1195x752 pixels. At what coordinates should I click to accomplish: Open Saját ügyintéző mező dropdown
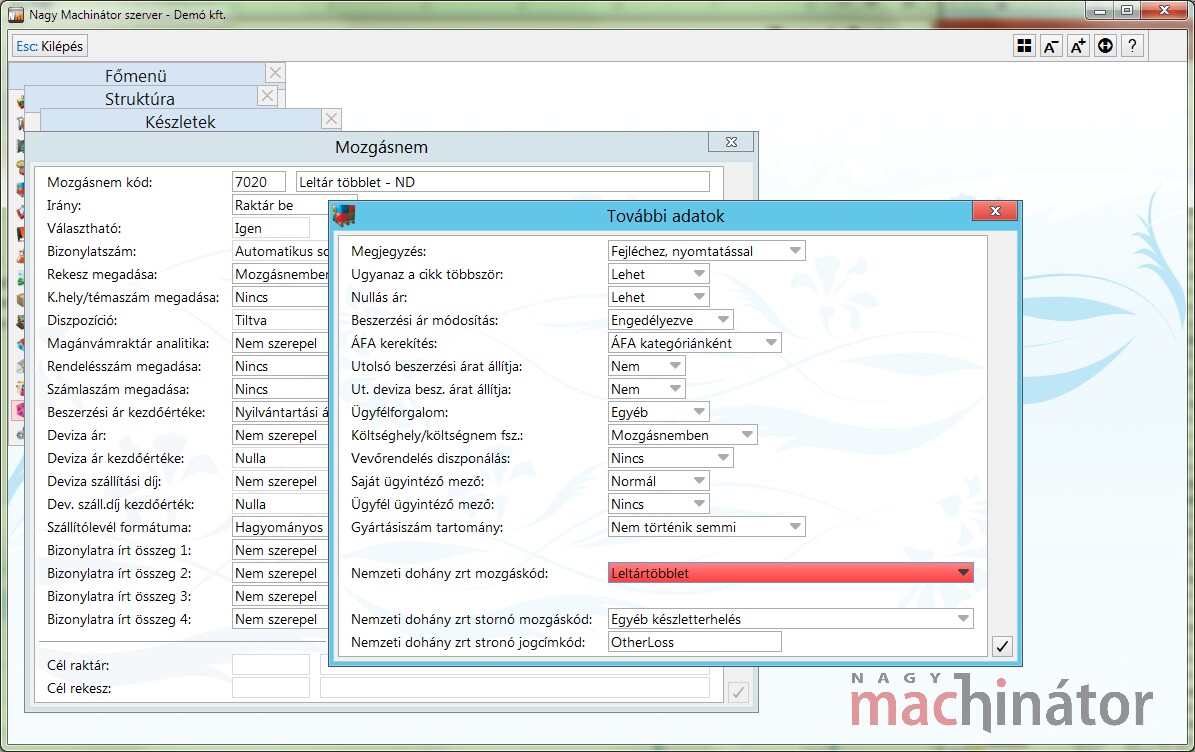coord(658,482)
